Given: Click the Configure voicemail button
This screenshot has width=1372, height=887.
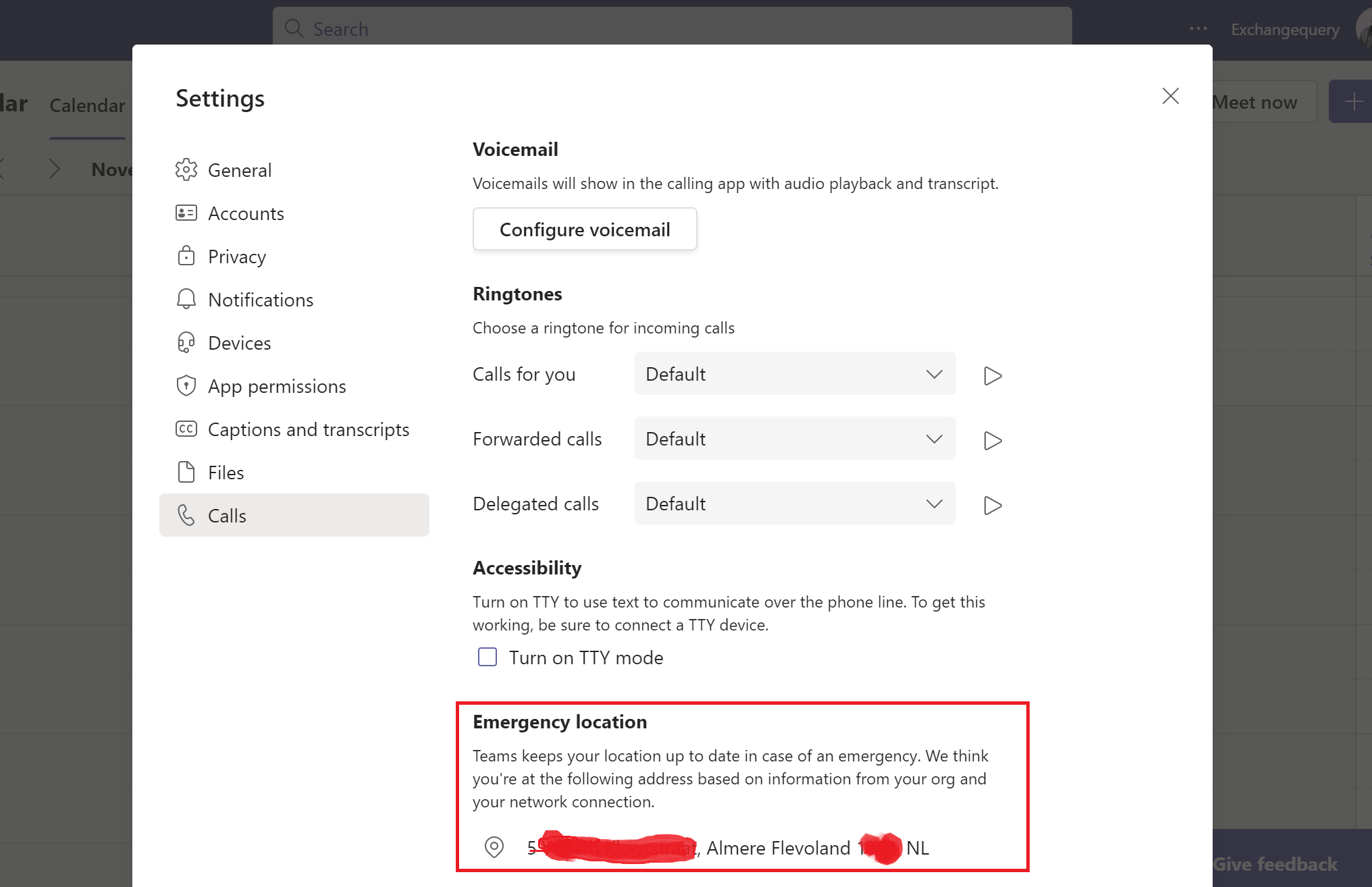Looking at the screenshot, I should (584, 230).
